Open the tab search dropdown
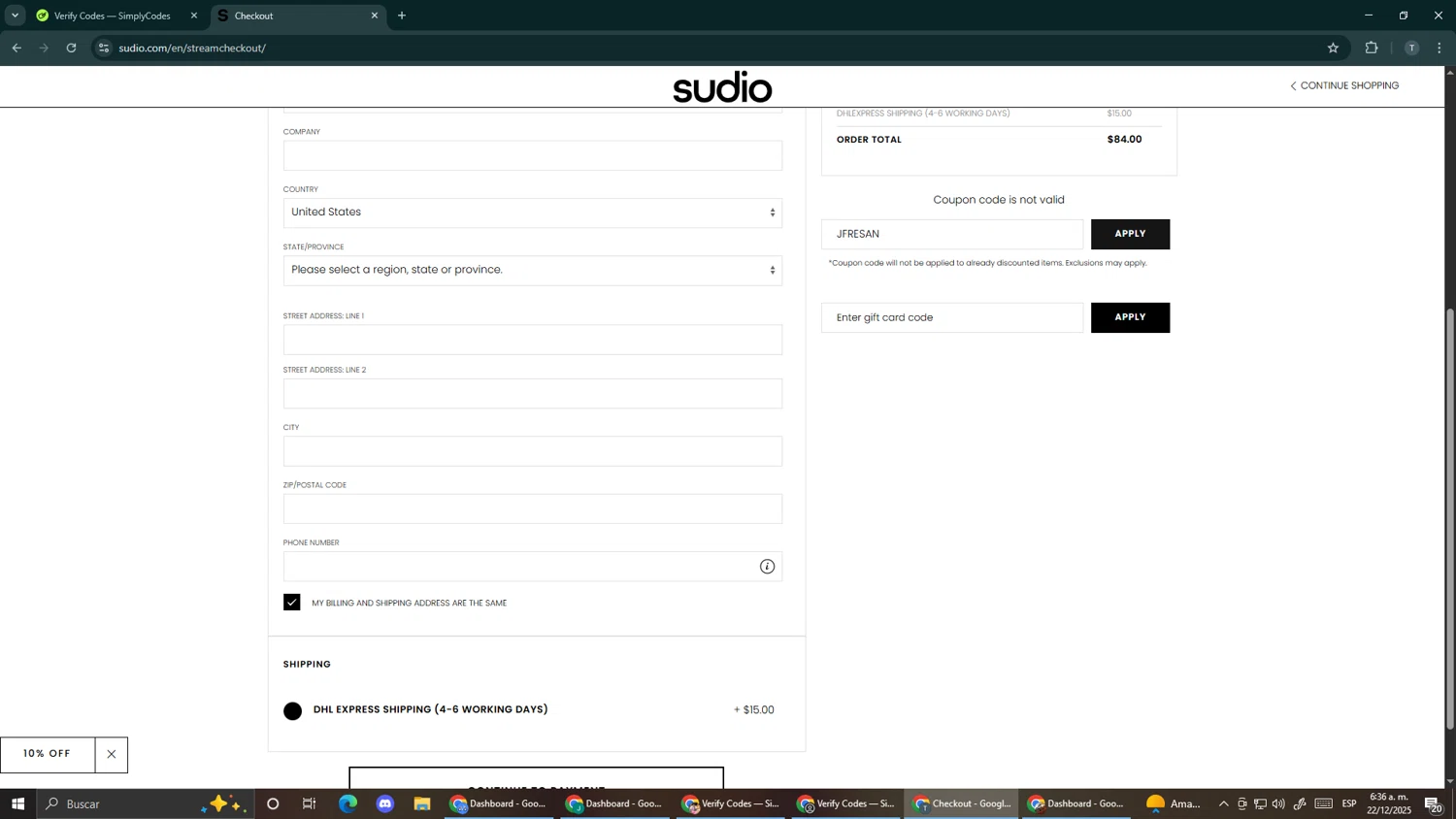 (x=15, y=16)
